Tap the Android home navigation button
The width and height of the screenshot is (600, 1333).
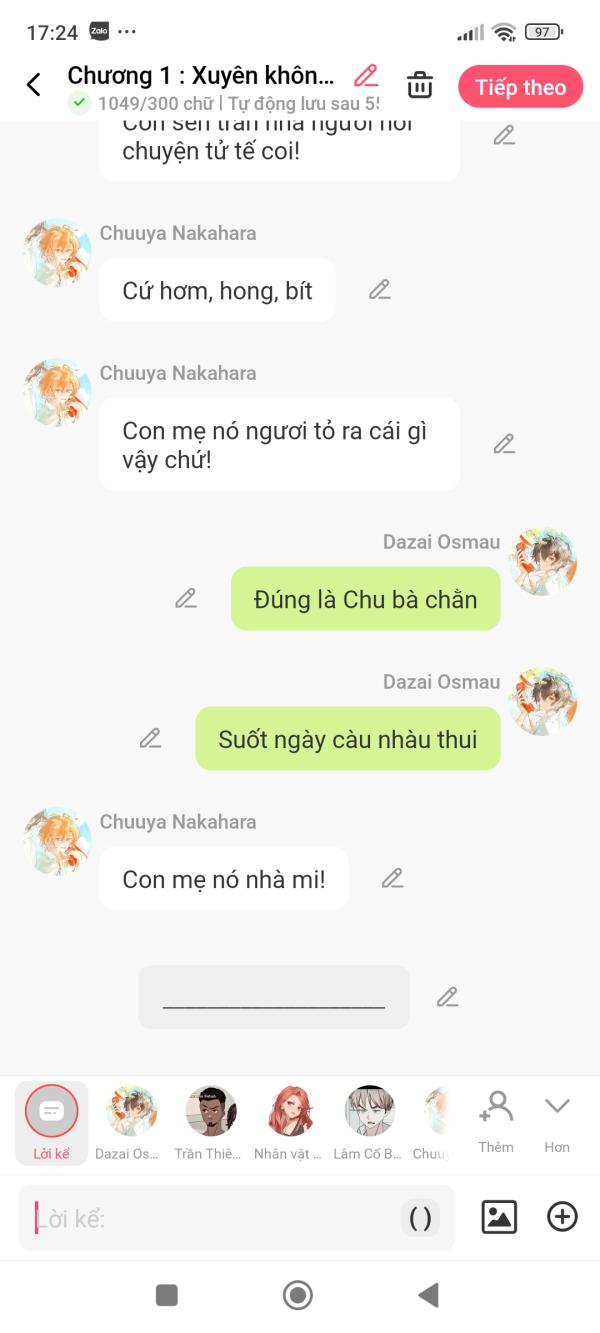pyautogui.click(x=298, y=1296)
